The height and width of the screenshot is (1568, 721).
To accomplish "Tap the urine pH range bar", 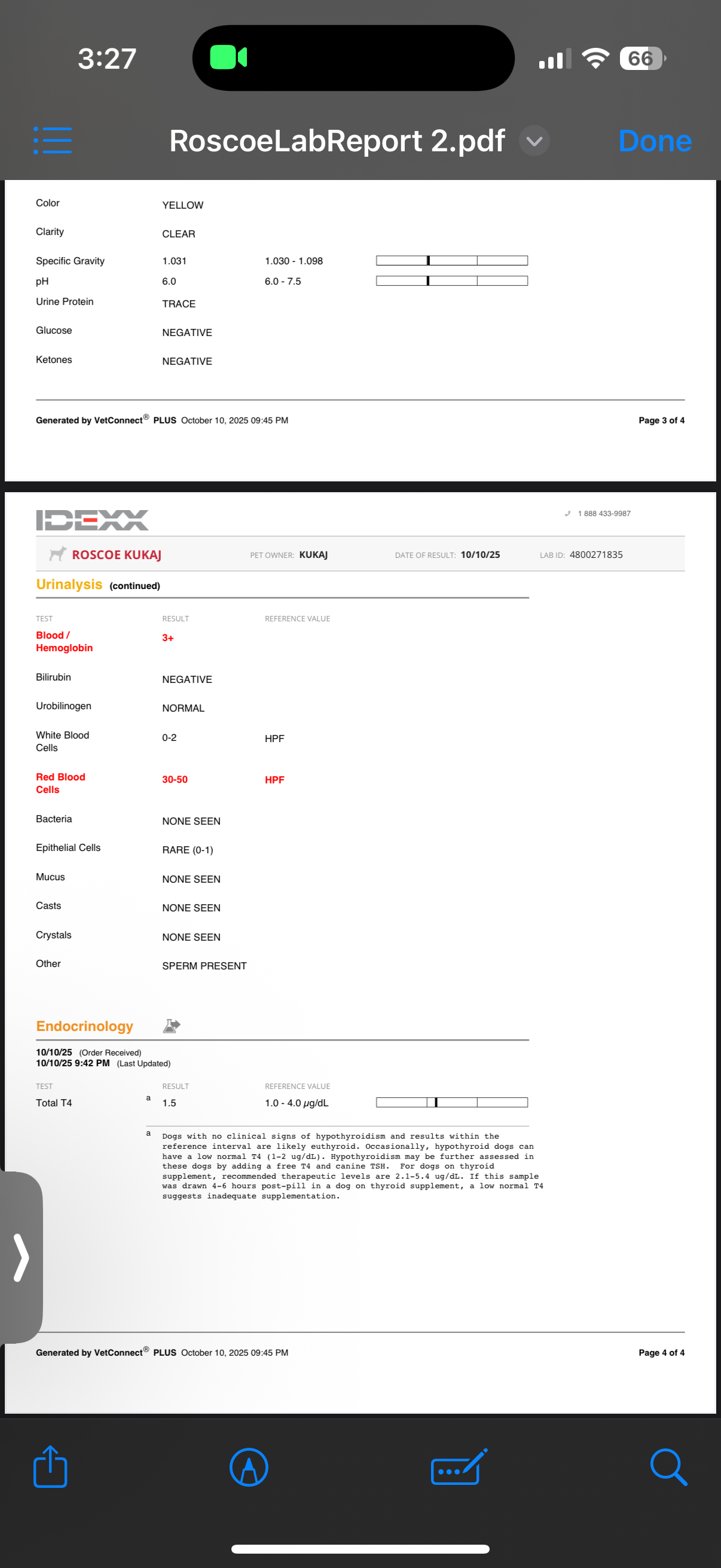I will pyautogui.click(x=451, y=280).
